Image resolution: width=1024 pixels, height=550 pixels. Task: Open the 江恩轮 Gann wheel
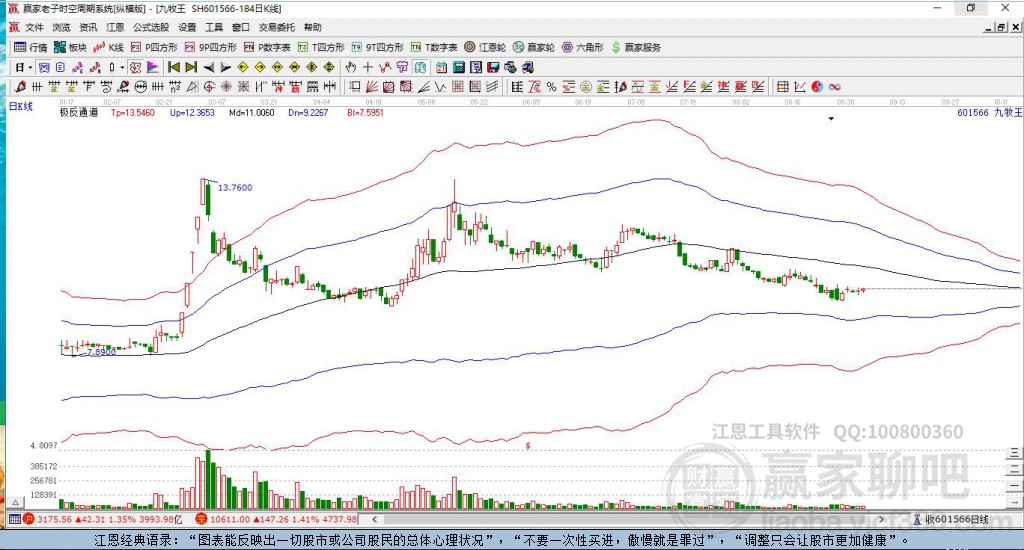pos(485,47)
